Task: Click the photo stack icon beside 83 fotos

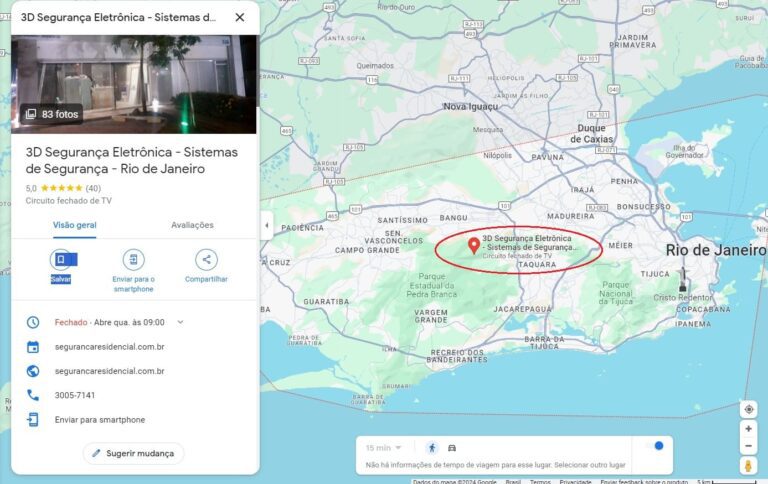Action: (31, 114)
